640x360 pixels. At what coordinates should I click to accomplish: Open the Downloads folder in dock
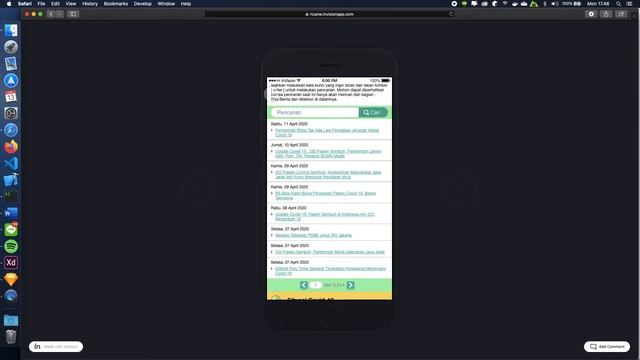[x=11, y=320]
